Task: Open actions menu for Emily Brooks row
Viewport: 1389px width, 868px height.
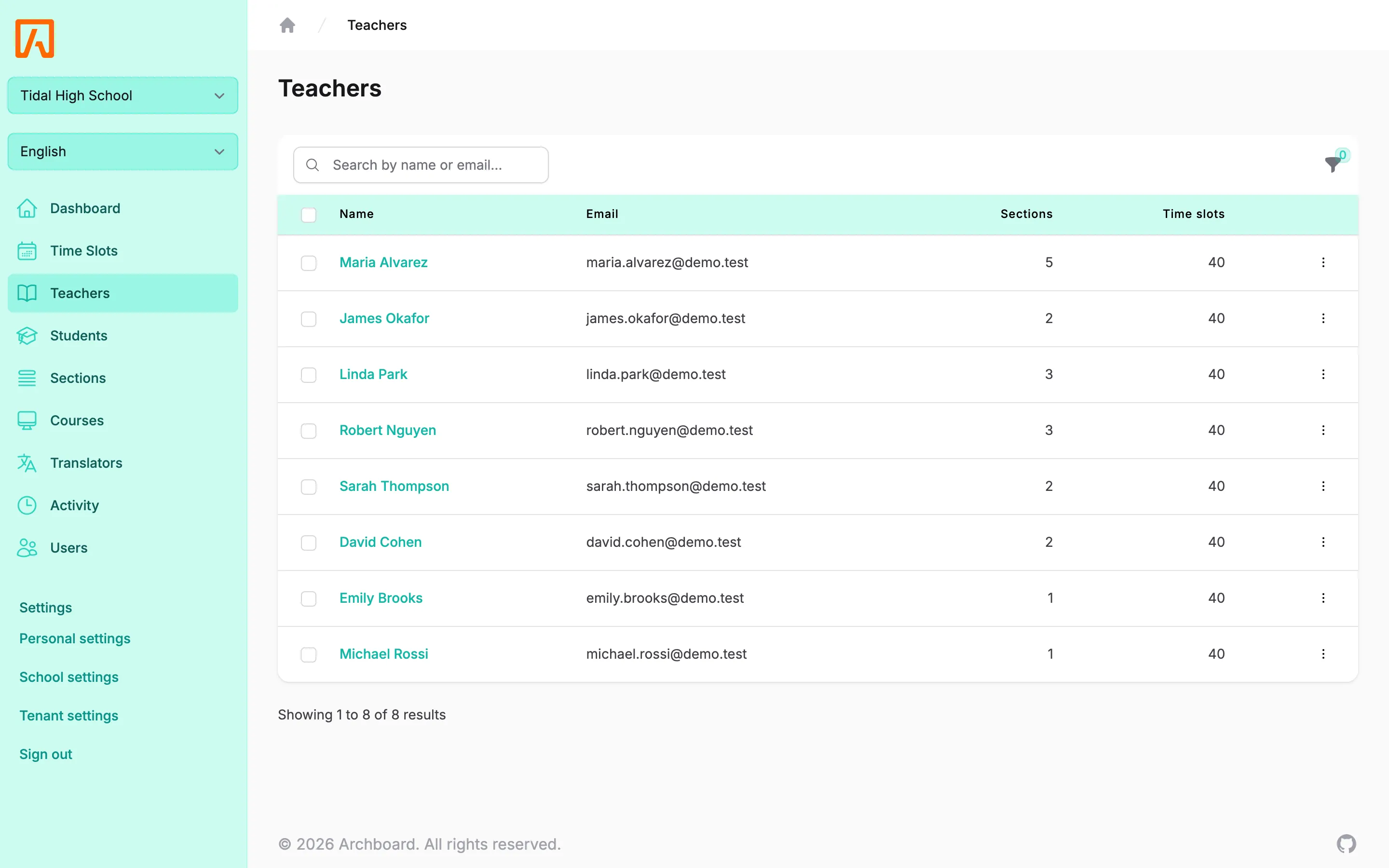Action: click(1323, 598)
